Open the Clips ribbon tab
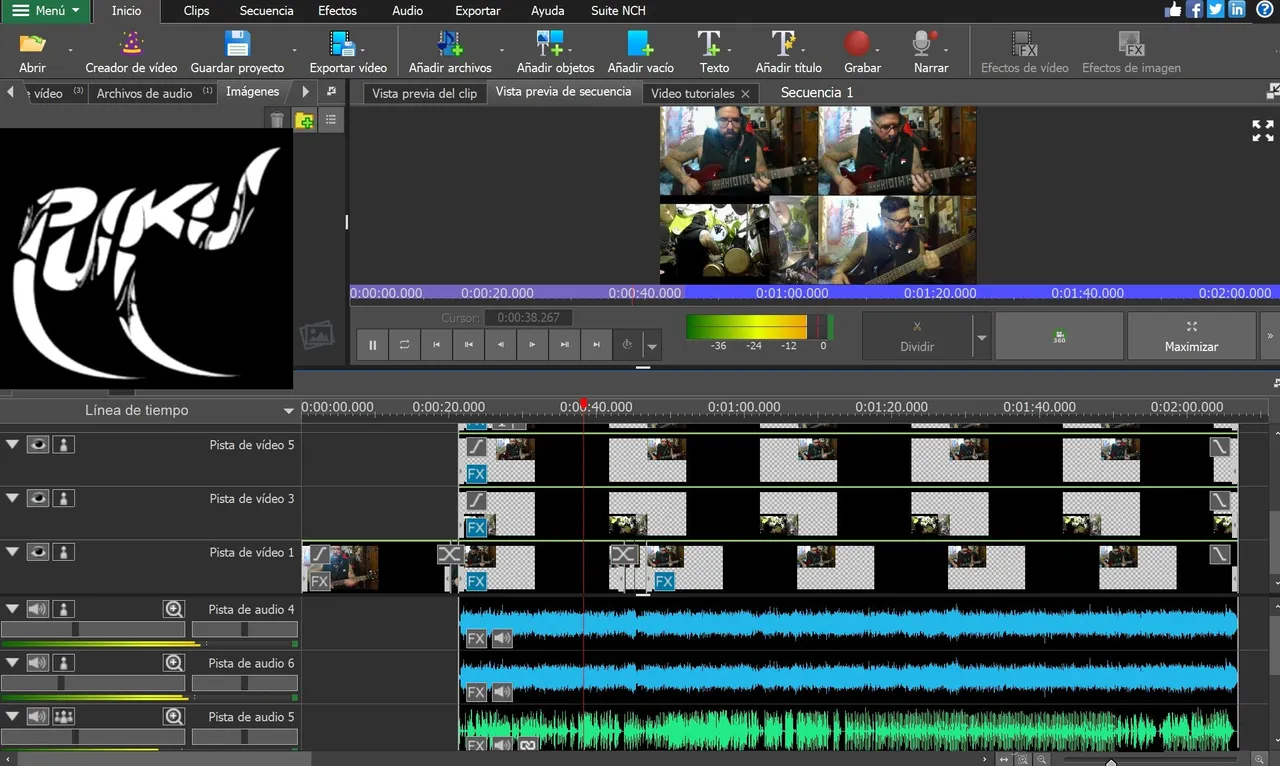The width and height of the screenshot is (1280, 766). (196, 11)
